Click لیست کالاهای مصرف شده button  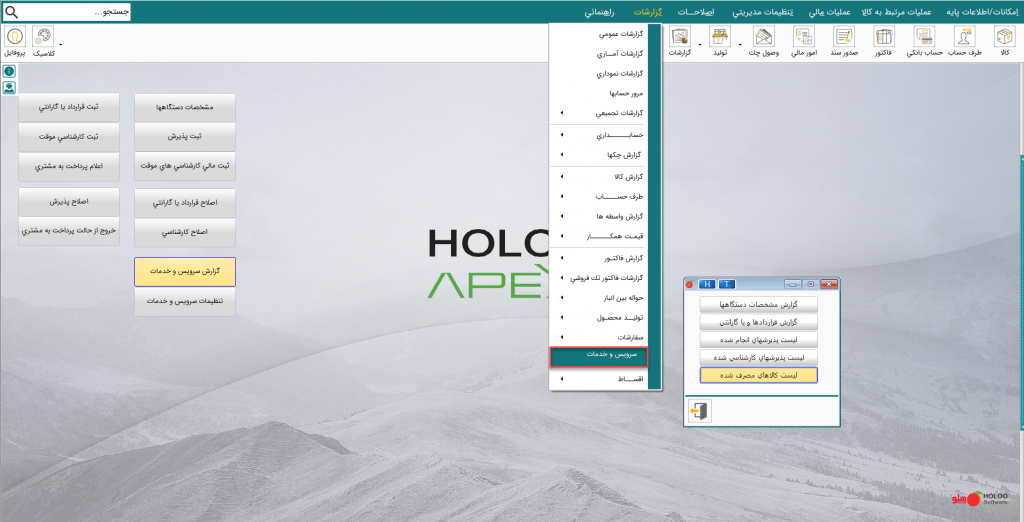click(758, 375)
